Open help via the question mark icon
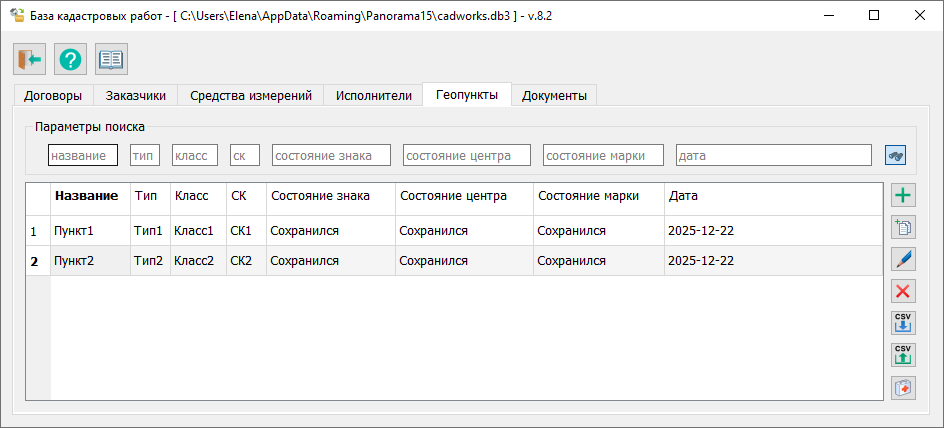Image resolution: width=944 pixels, height=428 pixels. (70, 59)
